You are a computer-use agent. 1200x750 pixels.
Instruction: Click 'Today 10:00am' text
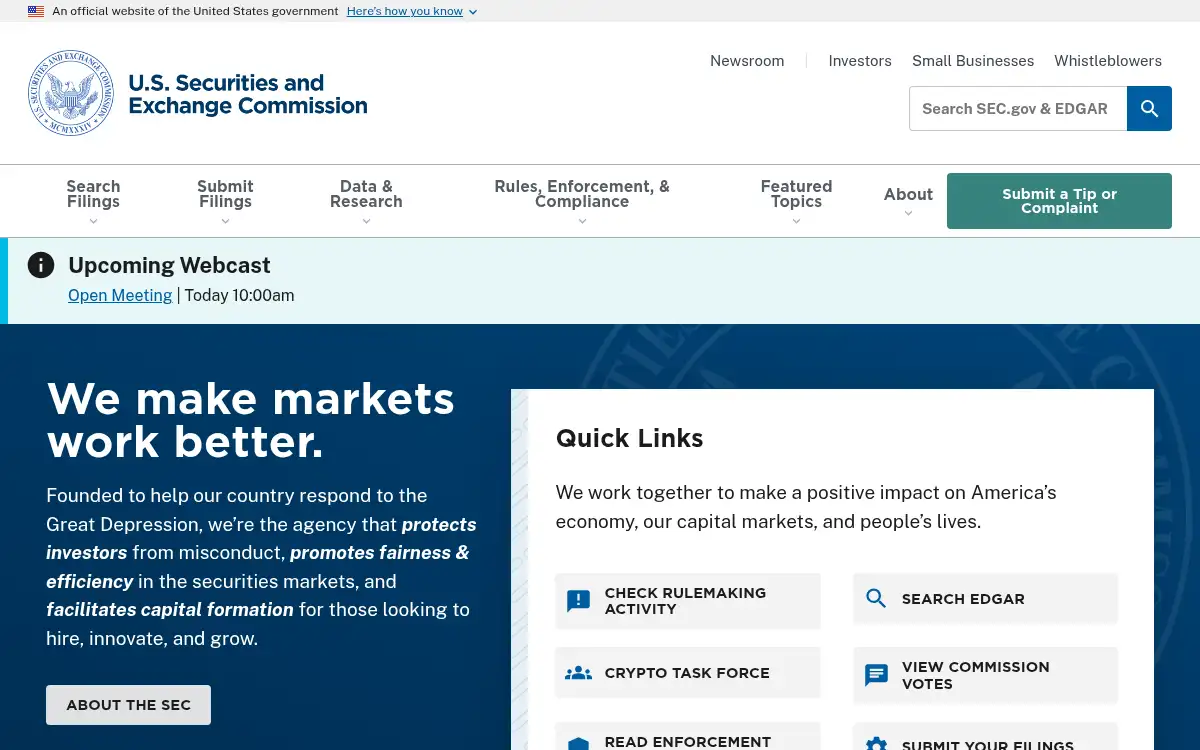[x=240, y=295]
